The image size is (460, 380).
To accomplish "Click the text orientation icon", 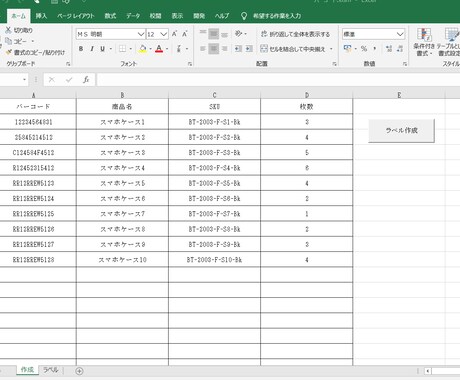I will pos(239,34).
